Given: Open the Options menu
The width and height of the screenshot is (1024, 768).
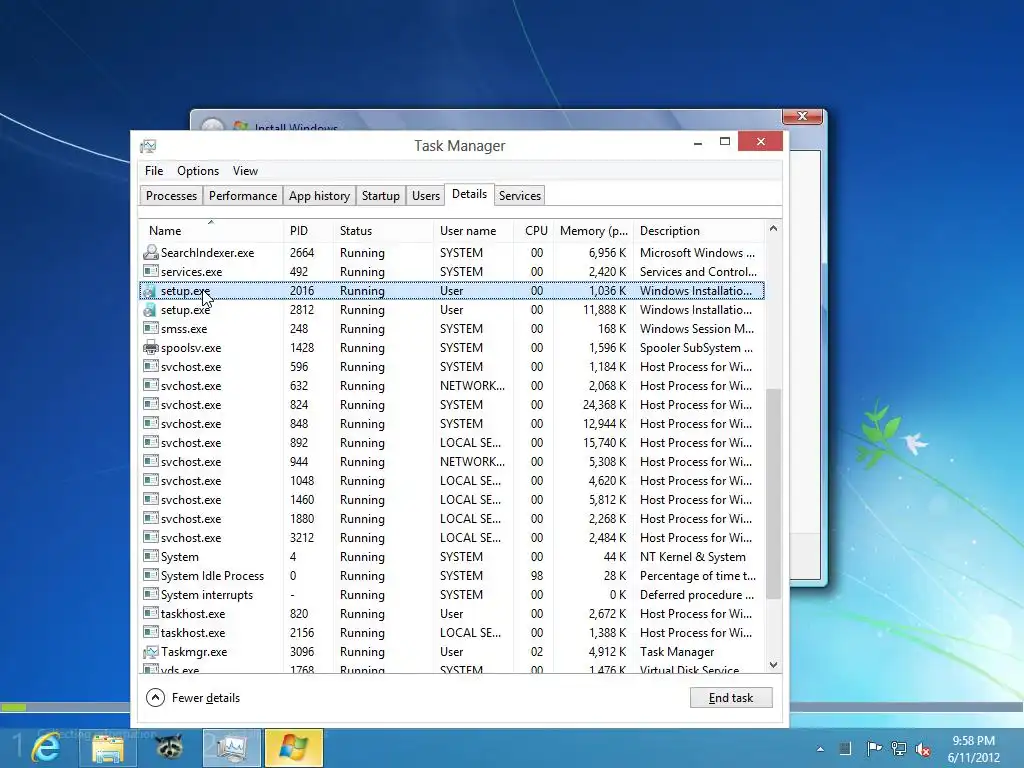Looking at the screenshot, I should 198,170.
